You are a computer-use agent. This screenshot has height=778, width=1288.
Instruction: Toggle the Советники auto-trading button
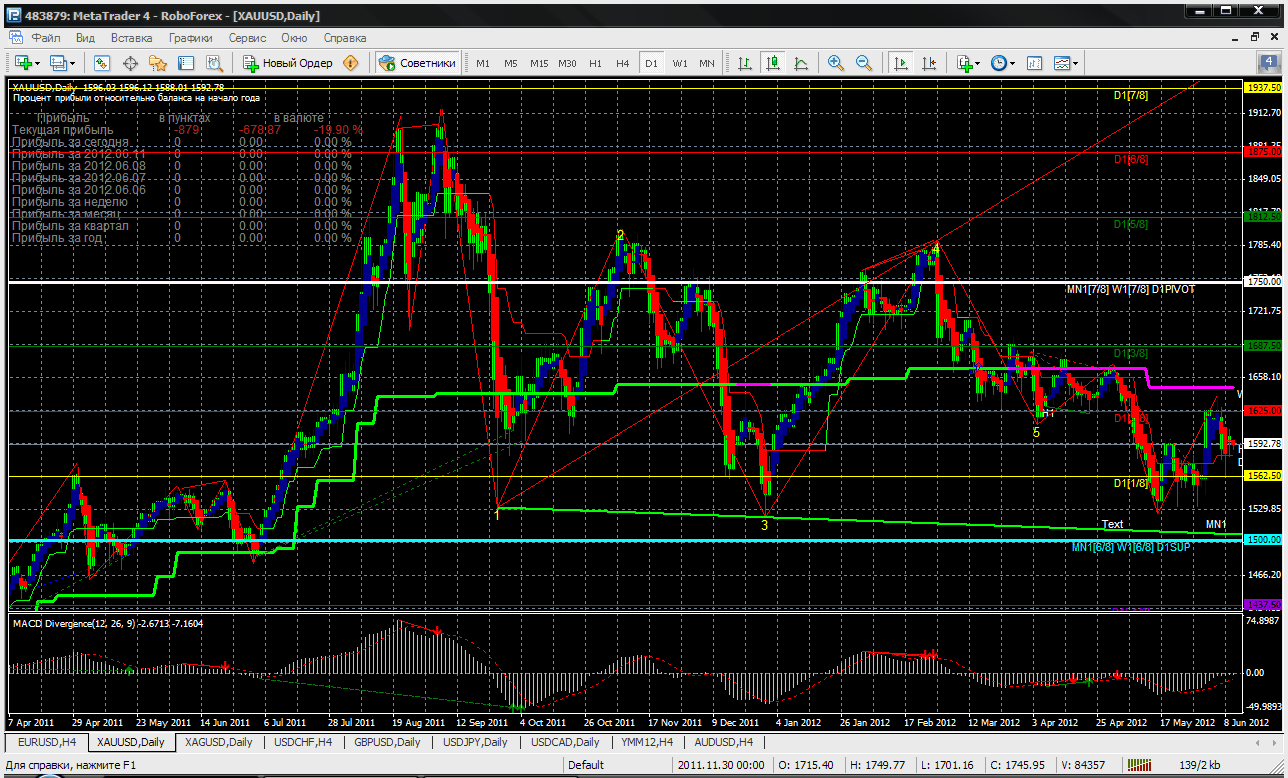(x=418, y=63)
